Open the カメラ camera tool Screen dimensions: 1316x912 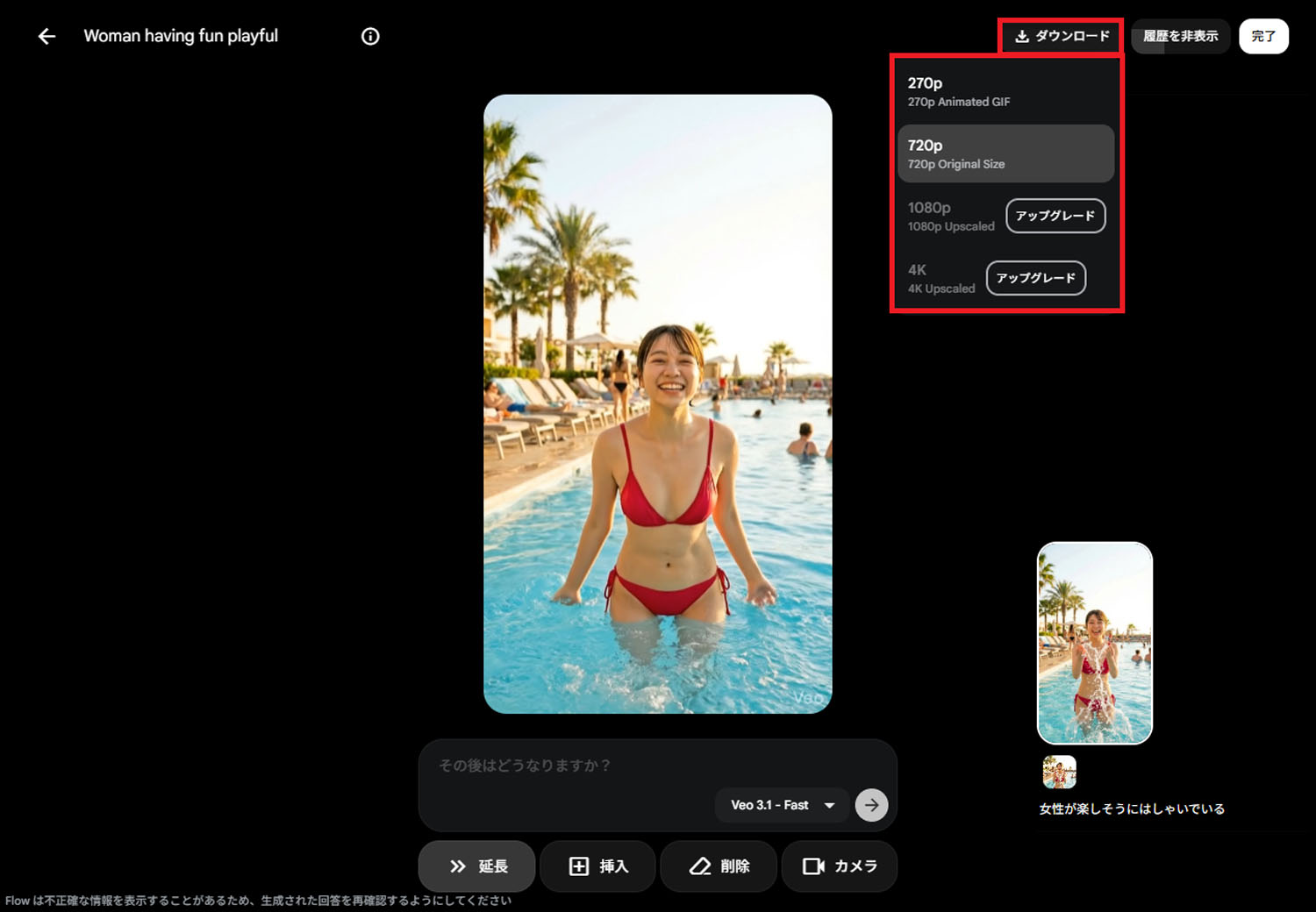point(839,866)
